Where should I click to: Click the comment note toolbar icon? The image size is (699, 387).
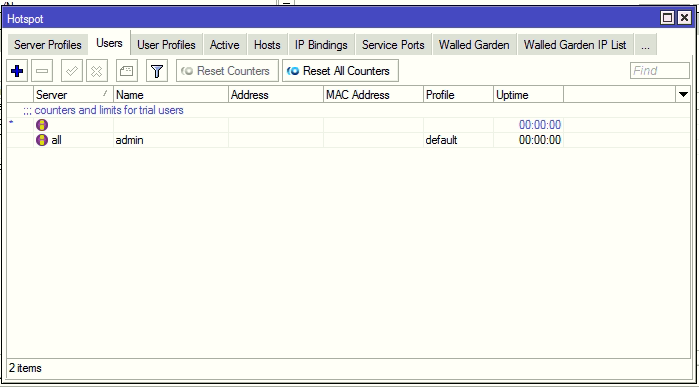[x=127, y=71]
